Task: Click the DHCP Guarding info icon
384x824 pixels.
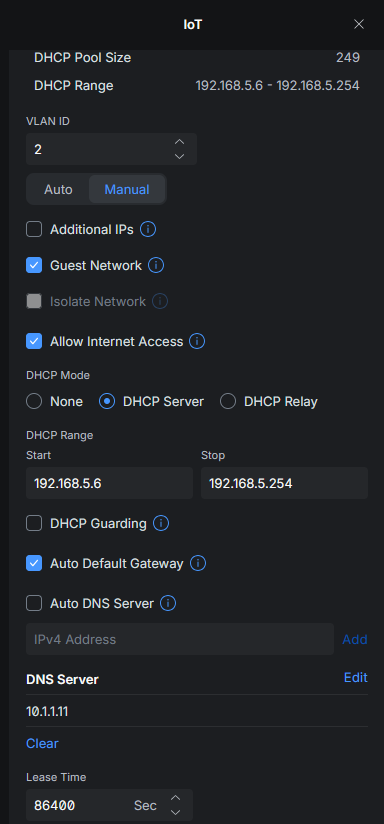Action: [161, 523]
